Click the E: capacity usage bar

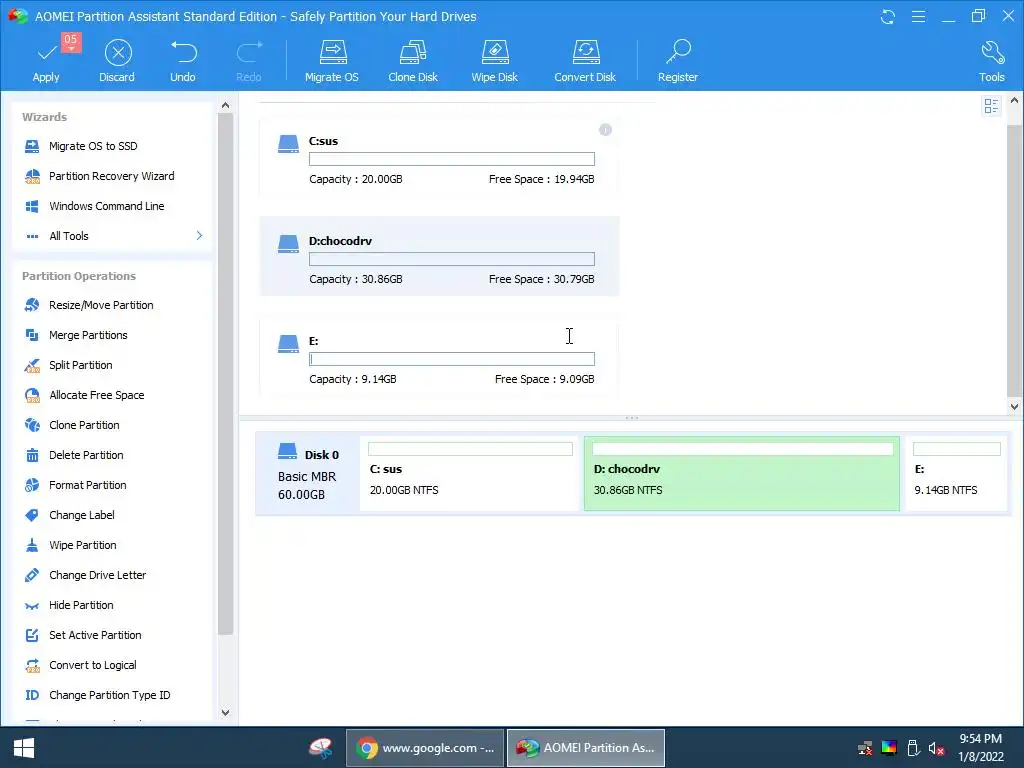pos(452,359)
